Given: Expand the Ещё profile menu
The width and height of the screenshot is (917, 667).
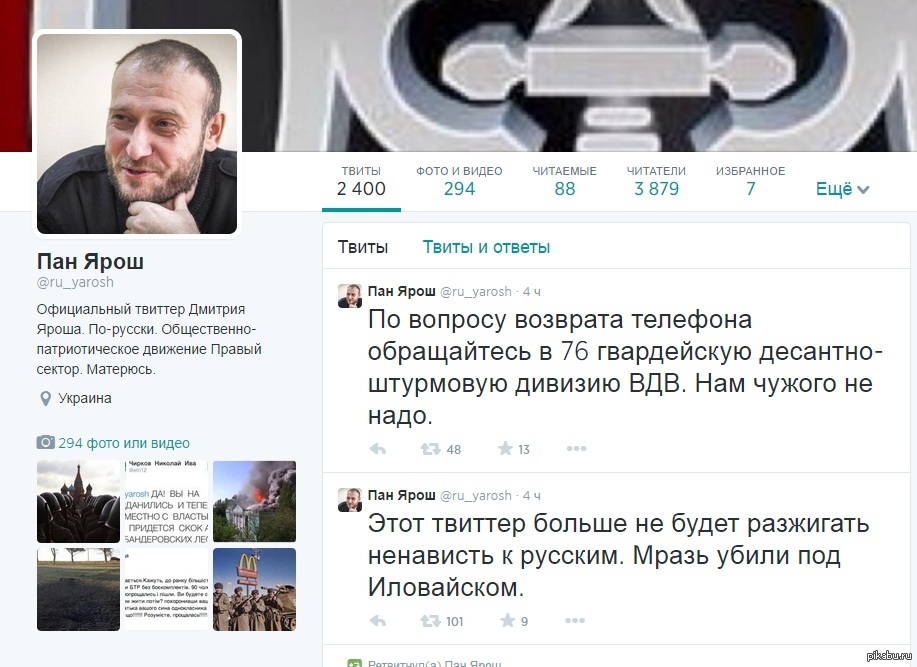Looking at the screenshot, I should point(843,189).
